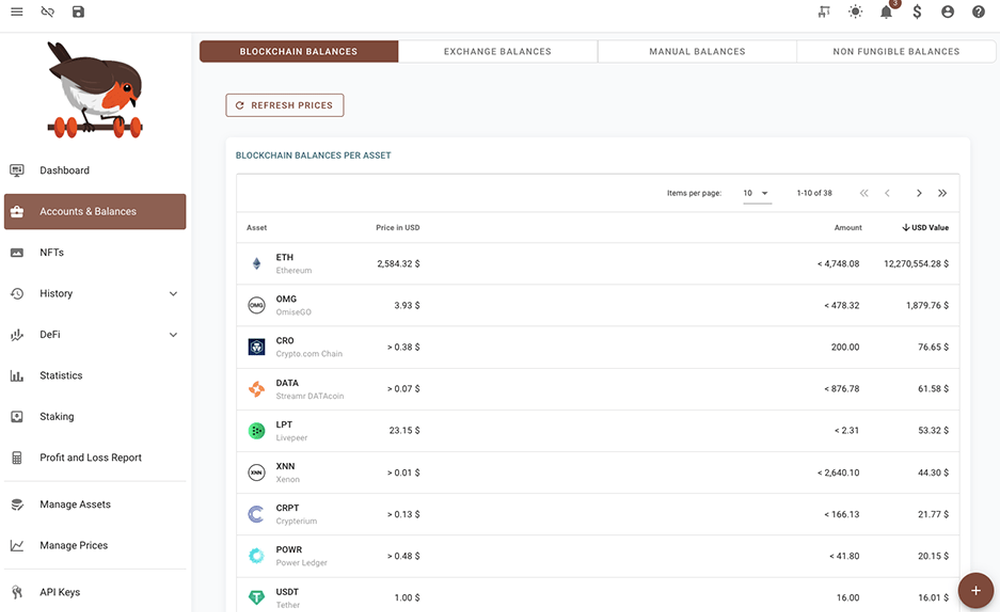Click the ETH value 12,270,554.28 $
Screen dimensions: 1000x612
[916, 264]
